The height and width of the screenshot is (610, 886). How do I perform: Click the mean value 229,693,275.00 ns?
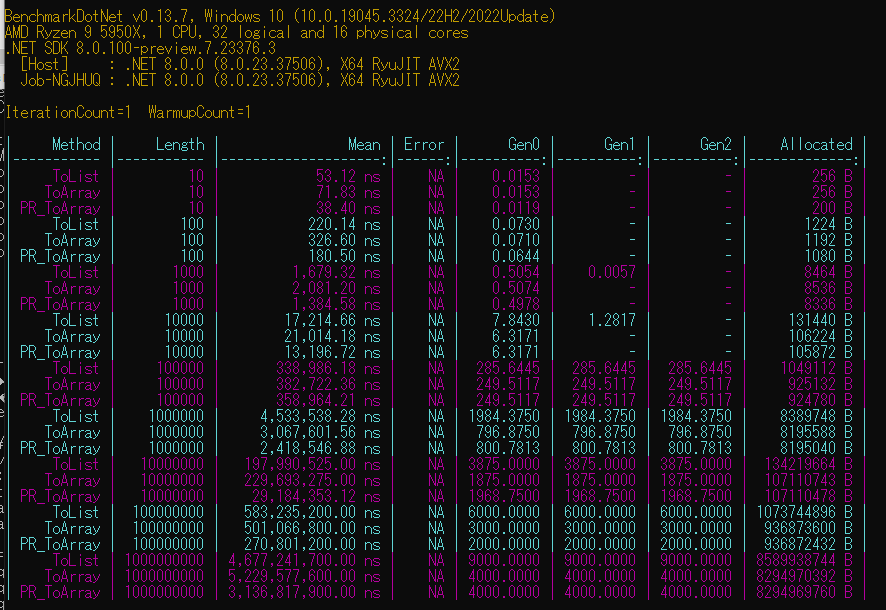pos(312,481)
